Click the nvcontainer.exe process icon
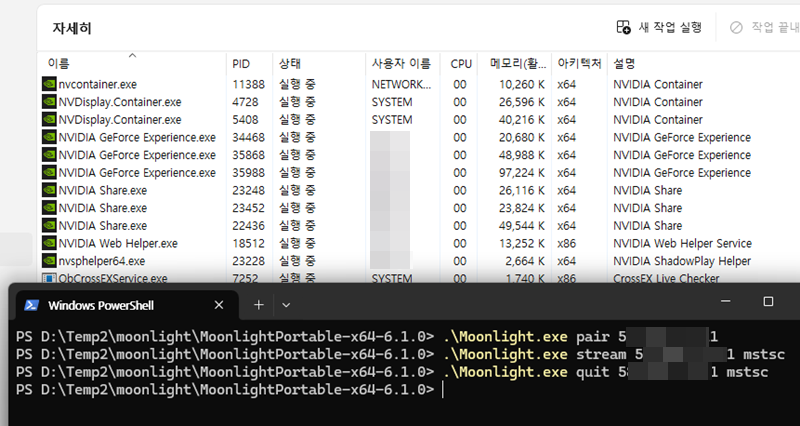The width and height of the screenshot is (800, 426). tap(49, 84)
